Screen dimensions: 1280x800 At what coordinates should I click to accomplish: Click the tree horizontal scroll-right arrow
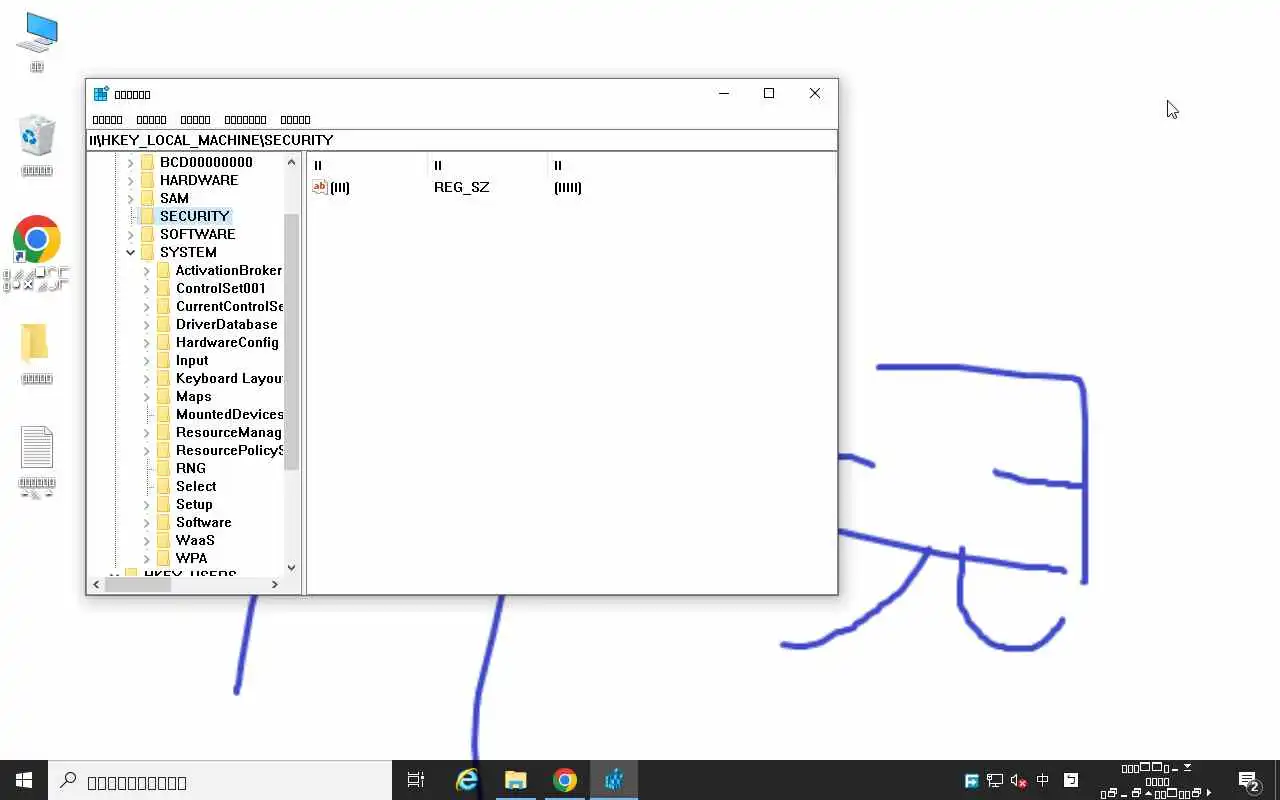(x=276, y=584)
